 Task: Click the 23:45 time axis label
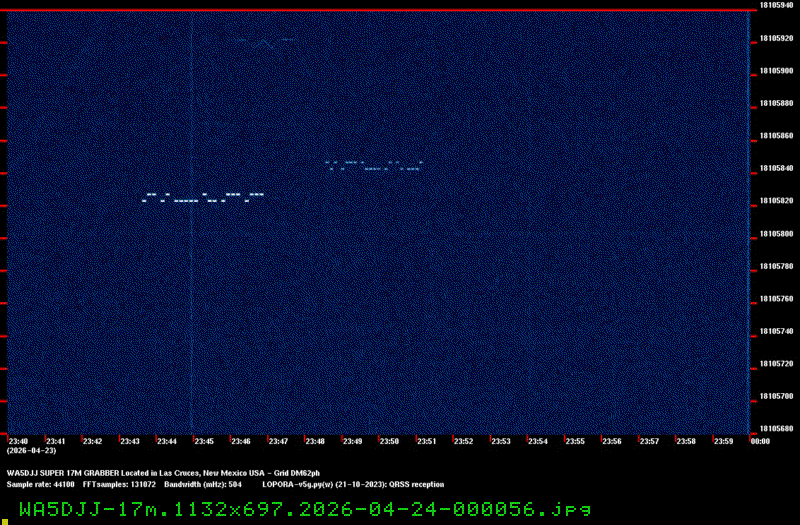[x=204, y=441]
